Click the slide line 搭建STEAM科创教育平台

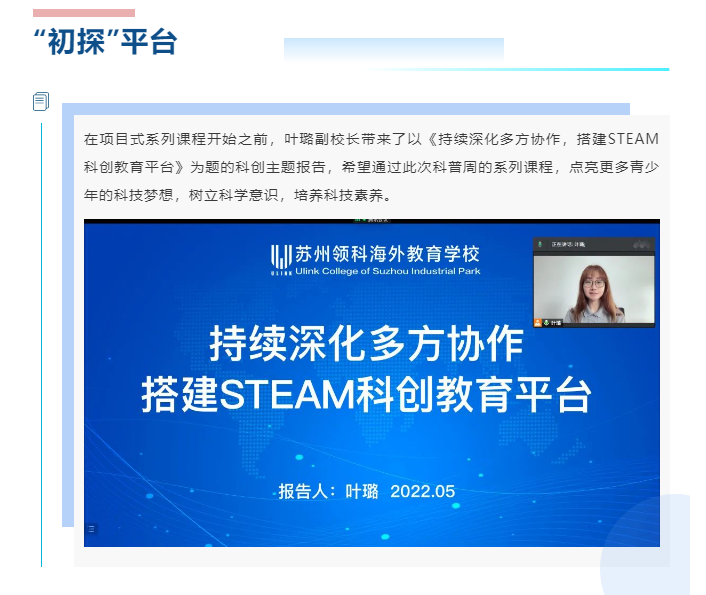[x=366, y=395]
